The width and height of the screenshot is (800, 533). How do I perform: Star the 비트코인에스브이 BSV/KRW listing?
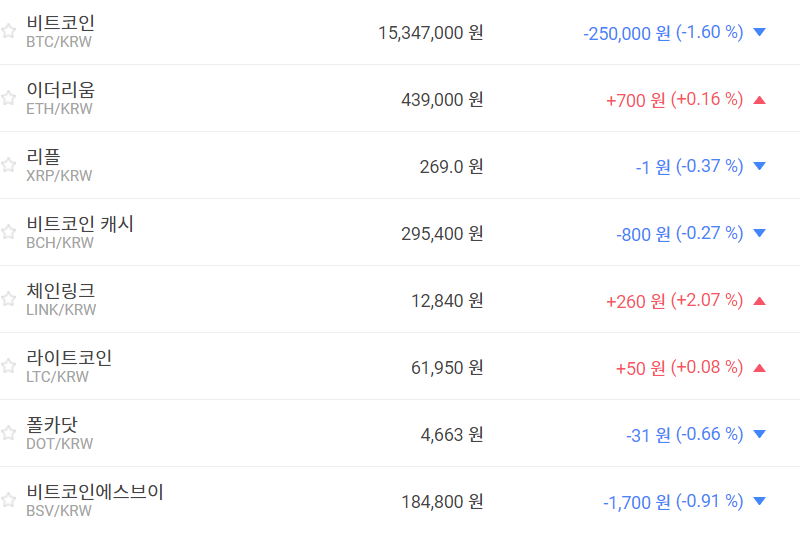click(x=9, y=500)
